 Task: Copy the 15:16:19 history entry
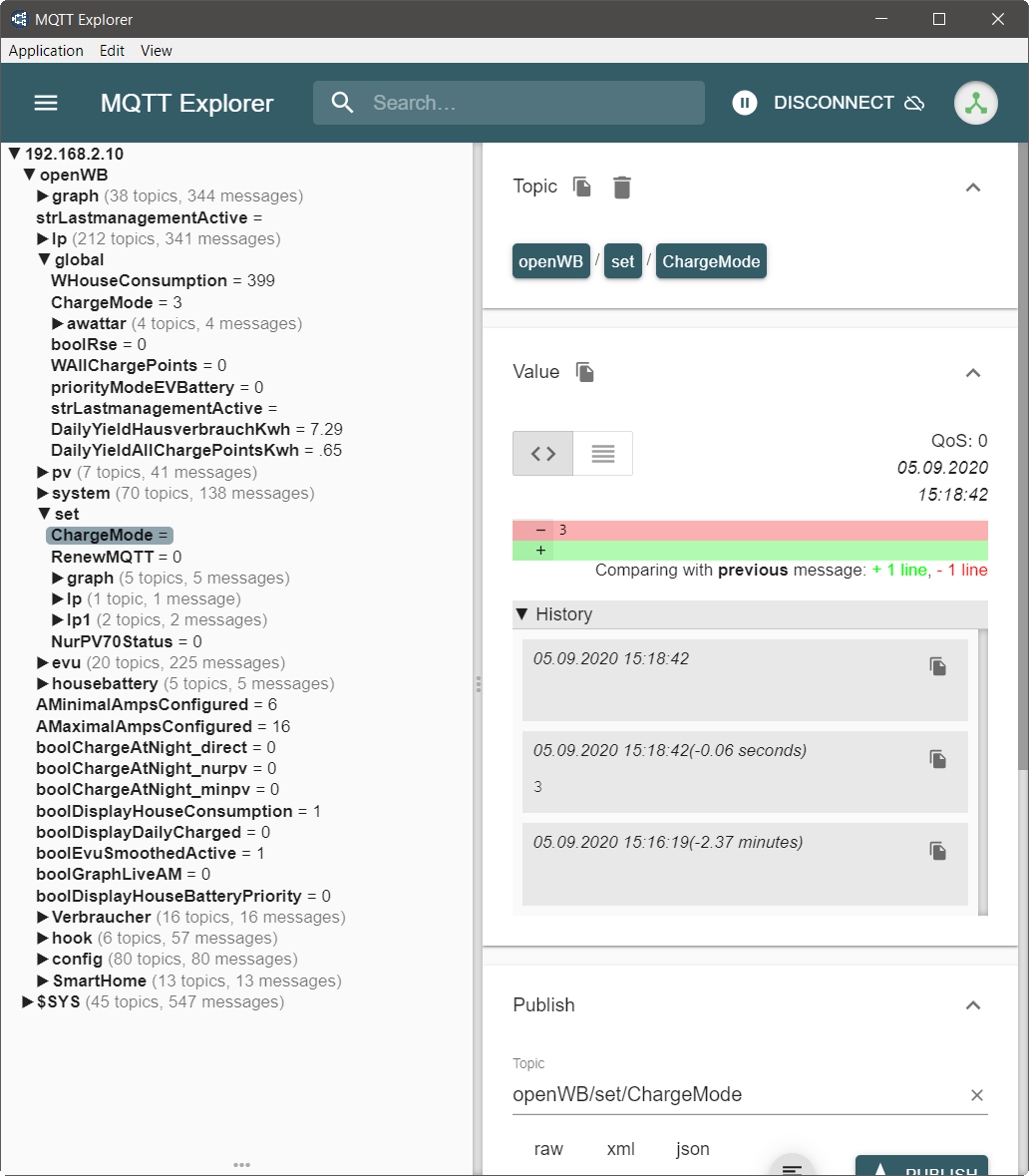[937, 851]
